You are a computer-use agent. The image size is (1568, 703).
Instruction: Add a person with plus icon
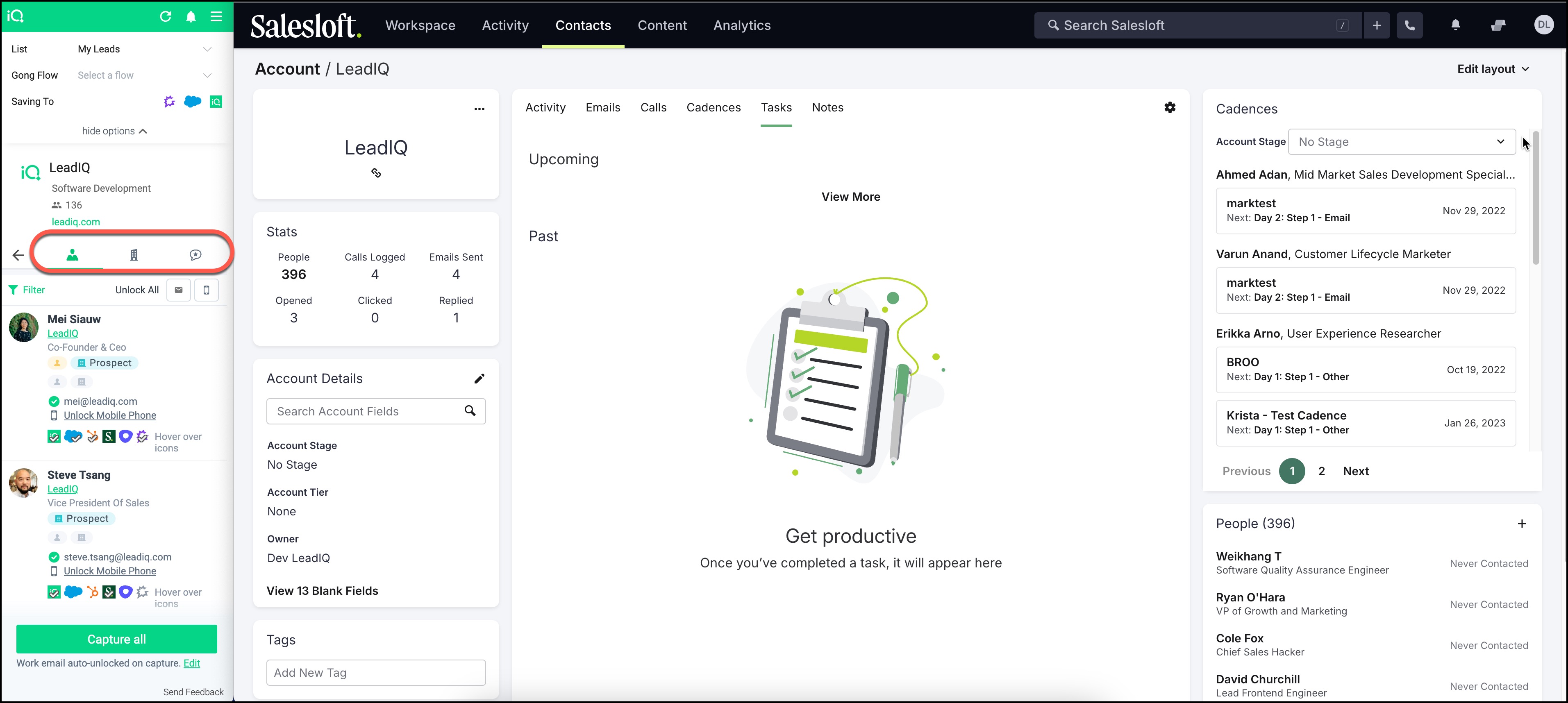point(1522,524)
